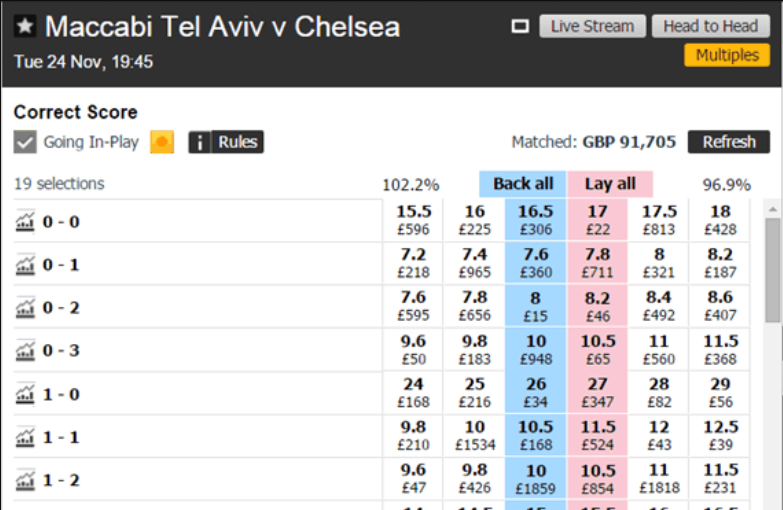Screen dimensions: 783x510
Task: Open the graph icon for 0 - 0
Action: click(x=25, y=222)
